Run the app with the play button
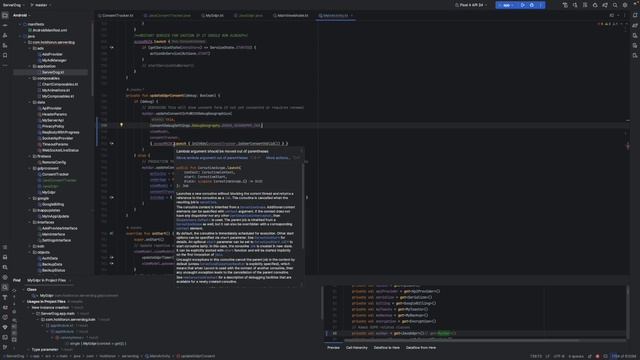Image resolution: width=640 pixels, height=360 pixels. coord(522,5)
